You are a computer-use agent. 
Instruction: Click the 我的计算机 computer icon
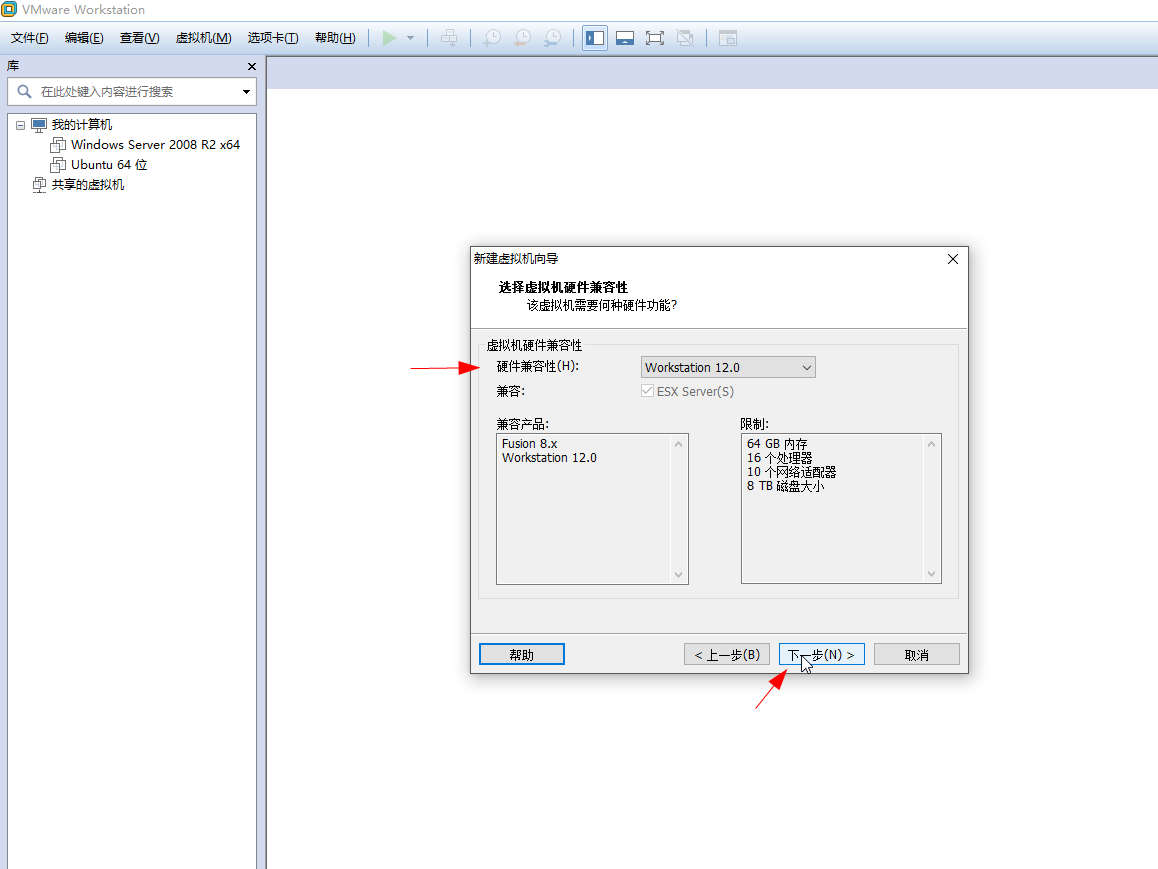click(x=39, y=125)
